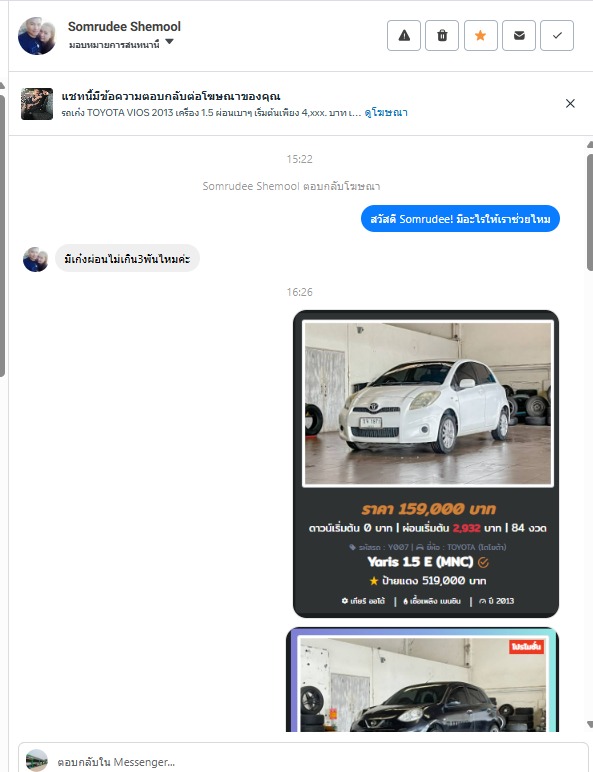Click the scroll down arrow of chat

click(590, 724)
